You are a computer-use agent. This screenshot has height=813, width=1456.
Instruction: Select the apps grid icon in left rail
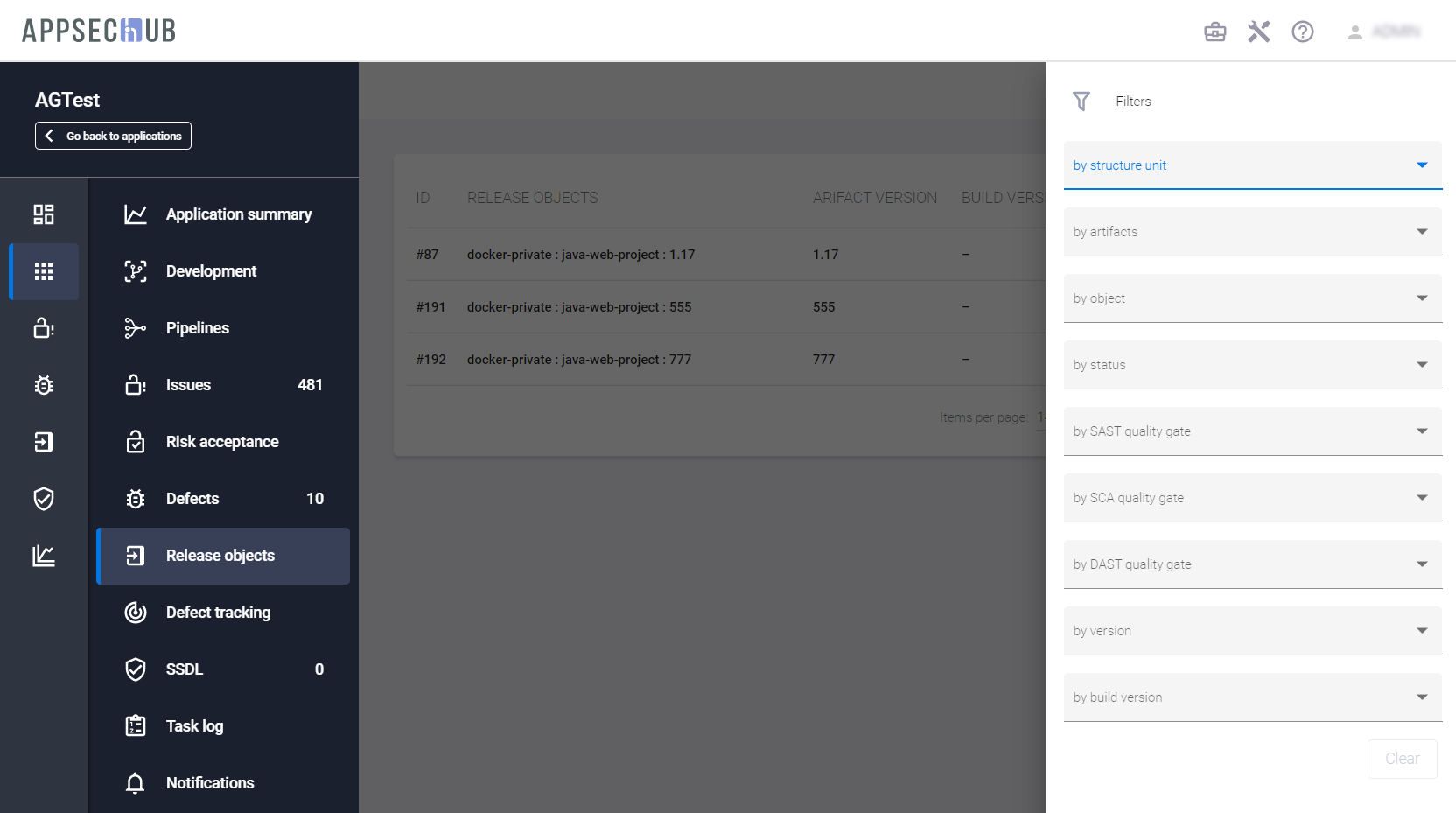tap(44, 271)
